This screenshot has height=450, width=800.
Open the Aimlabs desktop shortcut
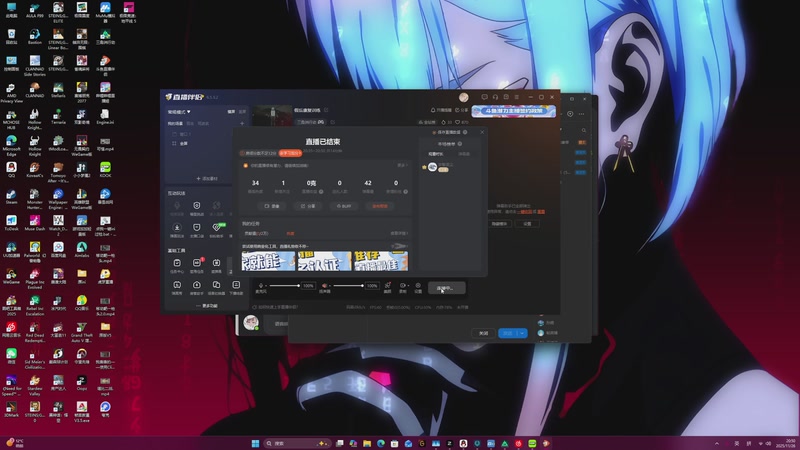coord(82,249)
